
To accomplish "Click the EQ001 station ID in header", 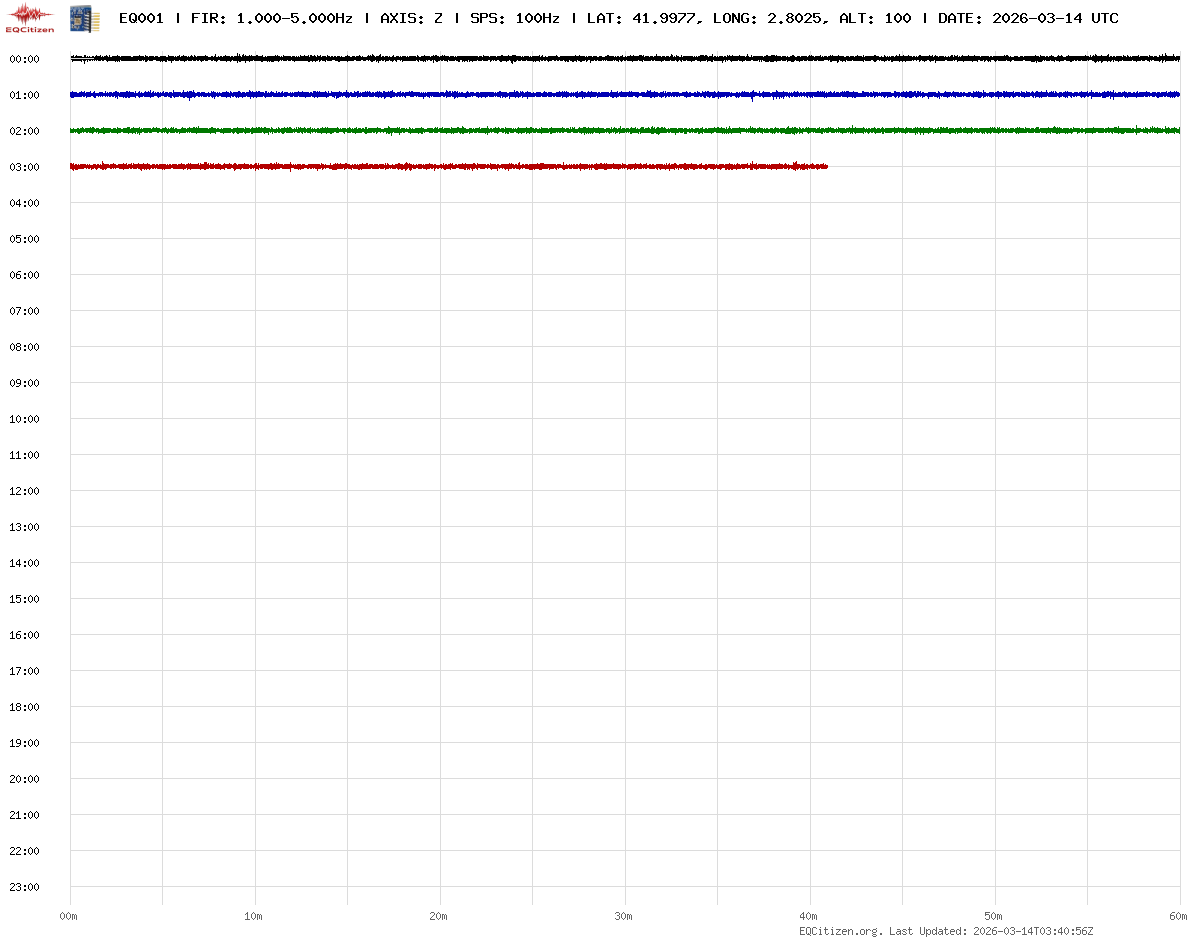I will (141, 19).
